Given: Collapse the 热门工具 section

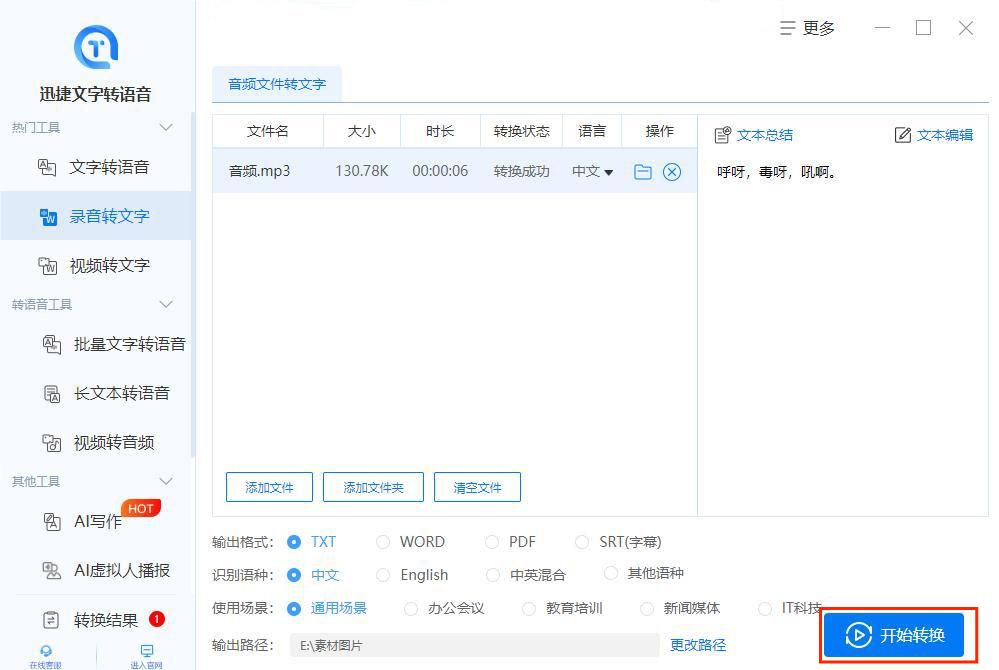Looking at the screenshot, I should (166, 127).
